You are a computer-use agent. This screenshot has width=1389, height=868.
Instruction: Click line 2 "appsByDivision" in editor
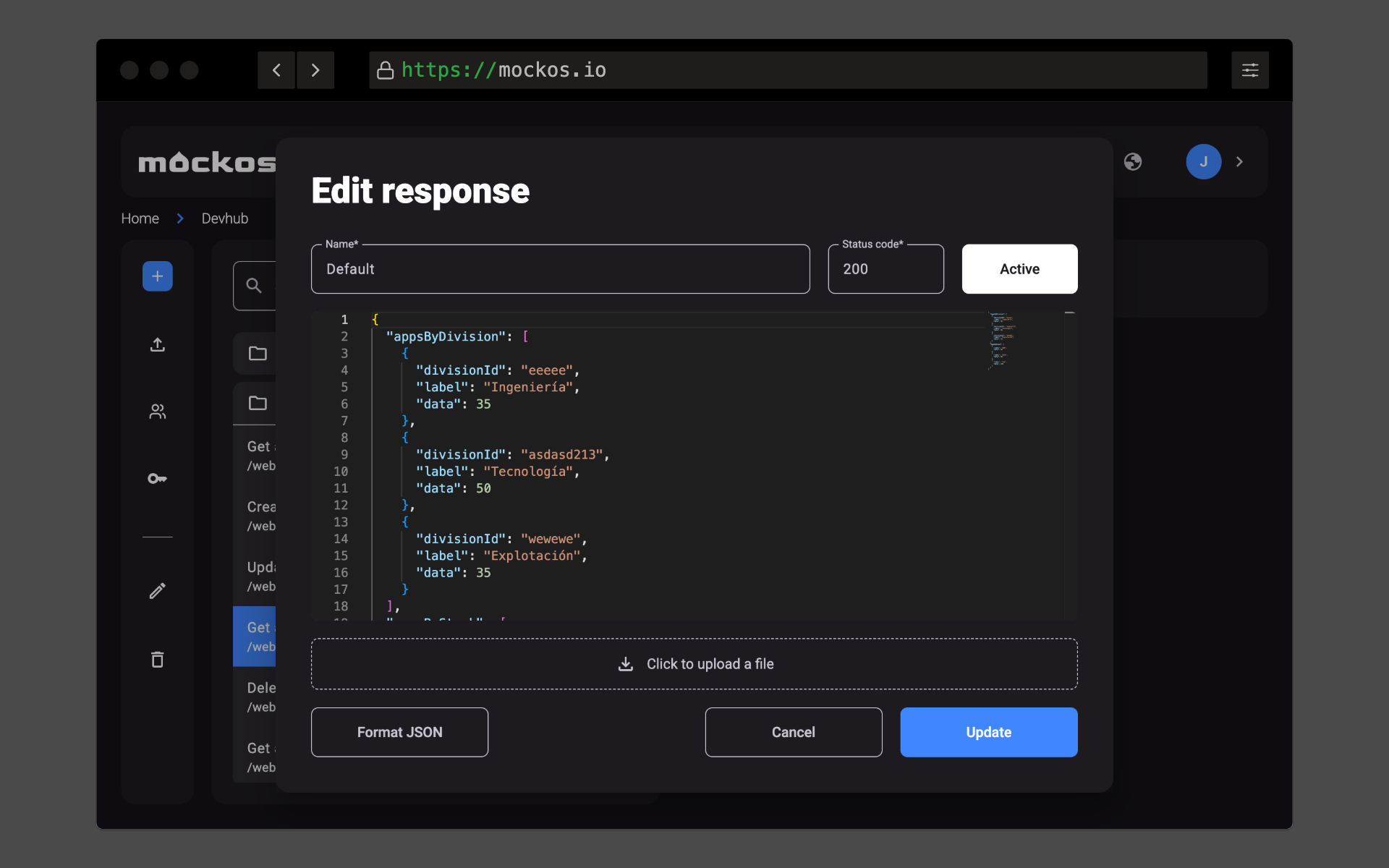pos(446,336)
